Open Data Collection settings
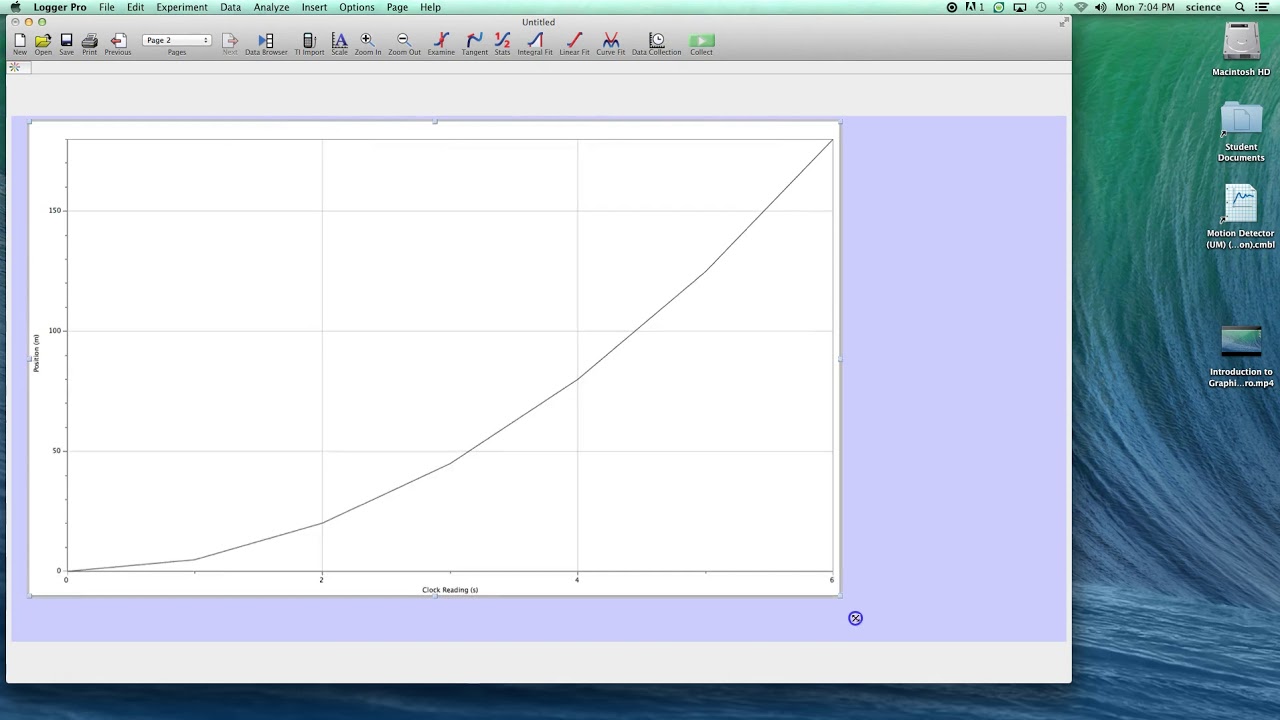Viewport: 1280px width, 720px height. [656, 42]
